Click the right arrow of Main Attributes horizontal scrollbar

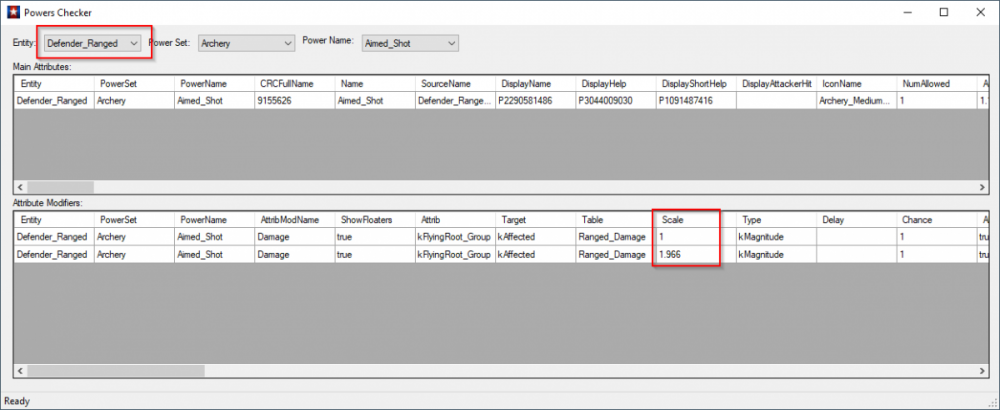click(982, 187)
